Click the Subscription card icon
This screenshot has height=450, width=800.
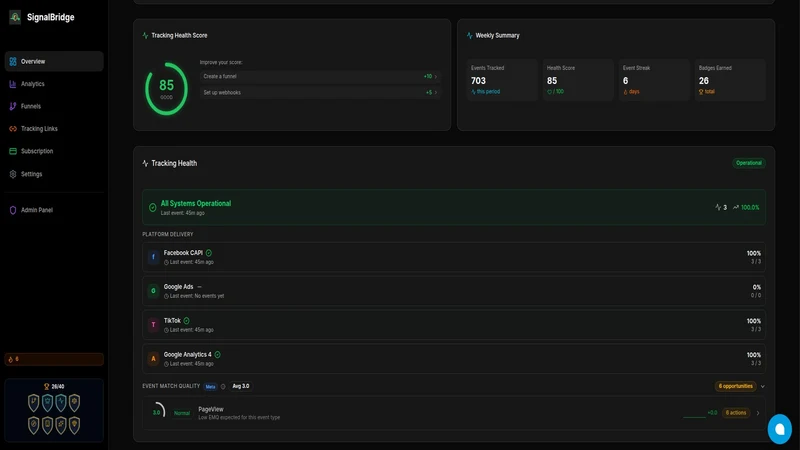13,151
